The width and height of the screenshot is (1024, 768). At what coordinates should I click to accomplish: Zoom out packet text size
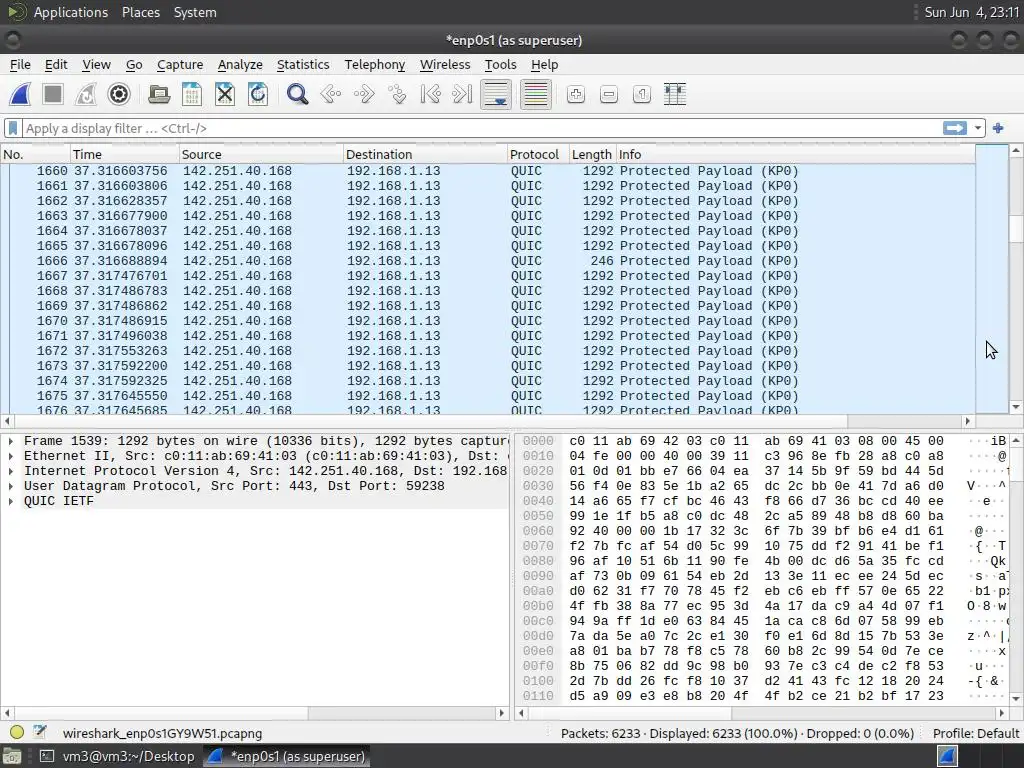click(609, 94)
